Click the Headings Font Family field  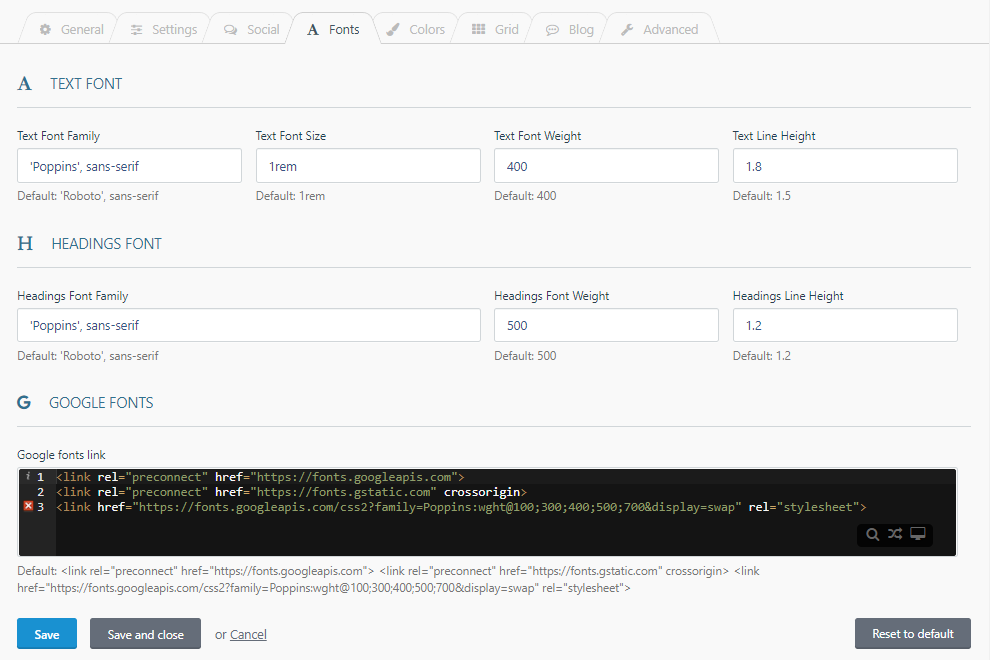tap(249, 325)
